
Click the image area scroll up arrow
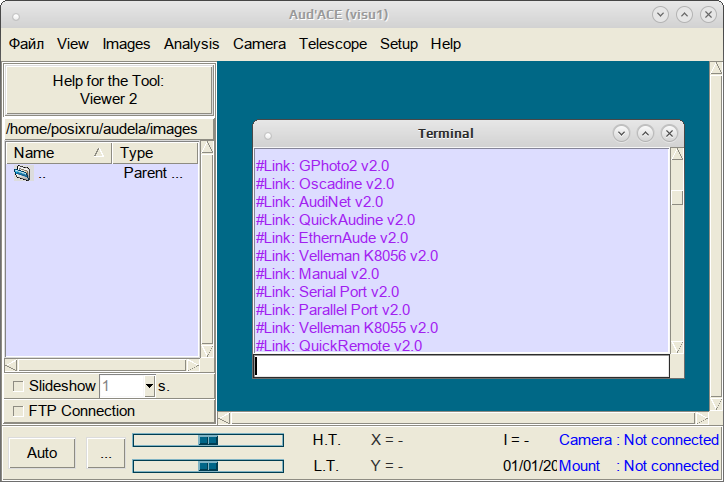point(716,68)
